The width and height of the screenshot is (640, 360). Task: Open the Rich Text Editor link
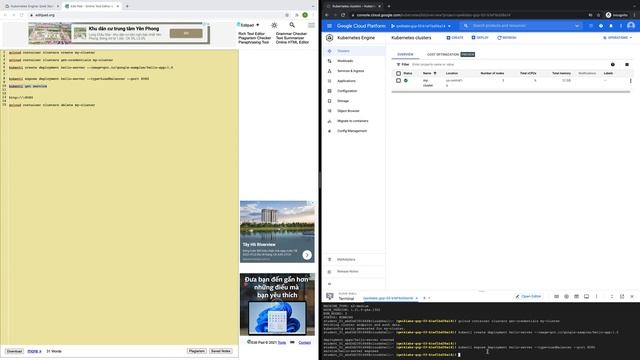251,34
